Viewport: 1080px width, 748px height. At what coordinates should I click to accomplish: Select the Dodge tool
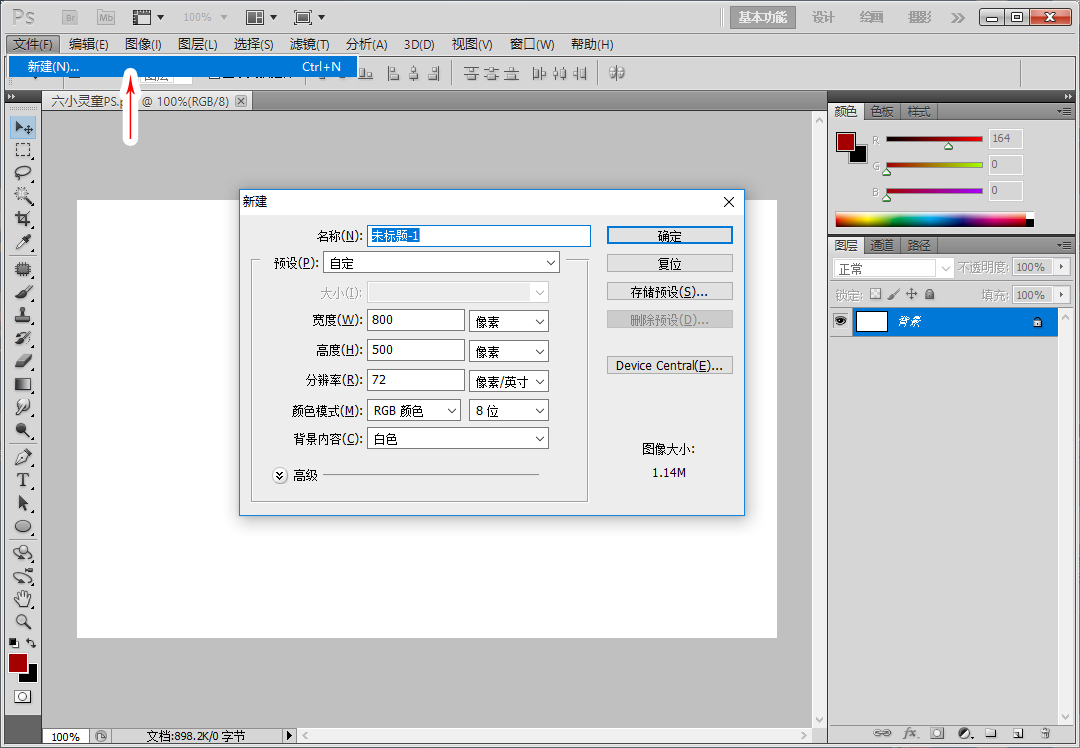click(x=23, y=430)
